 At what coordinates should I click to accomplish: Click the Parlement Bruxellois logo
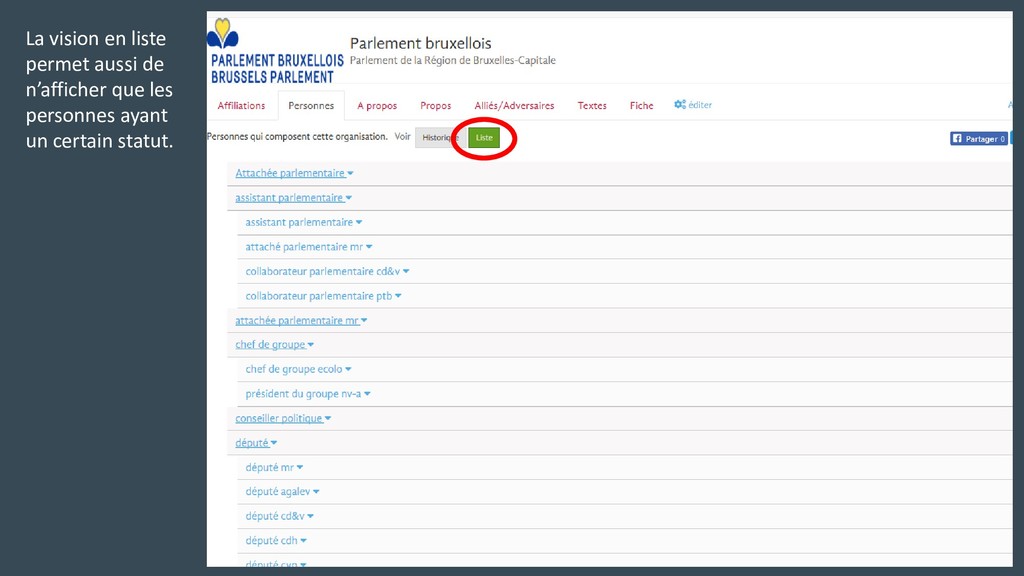276,50
